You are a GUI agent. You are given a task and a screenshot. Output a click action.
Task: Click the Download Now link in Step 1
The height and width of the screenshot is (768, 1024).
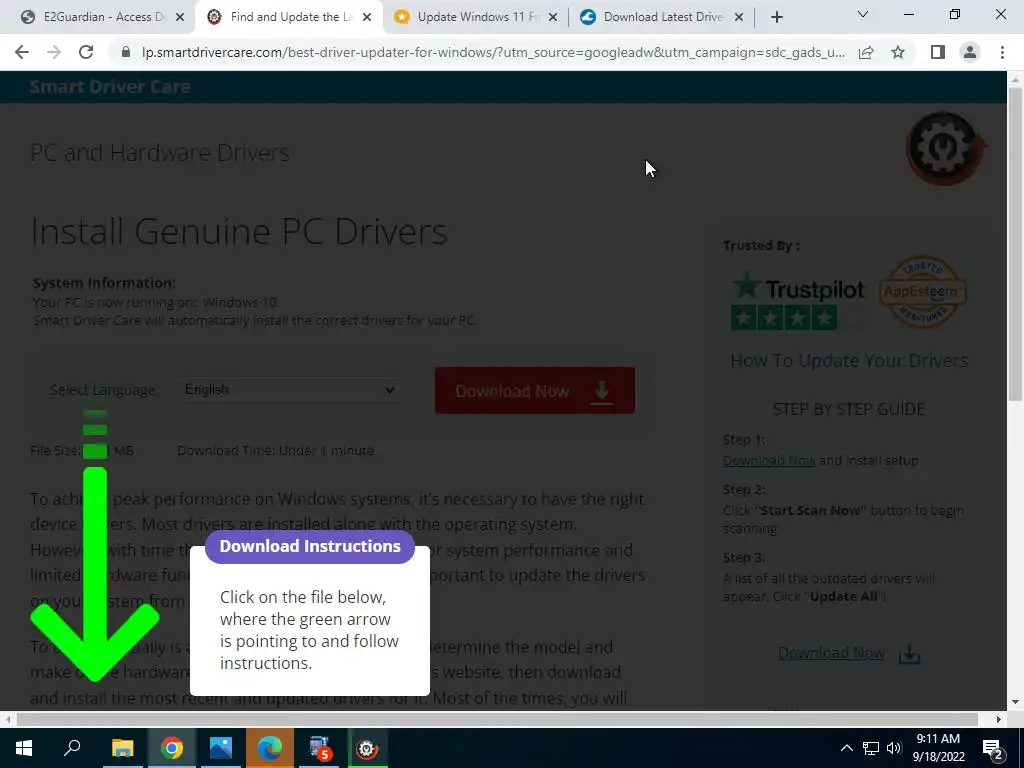(769, 460)
